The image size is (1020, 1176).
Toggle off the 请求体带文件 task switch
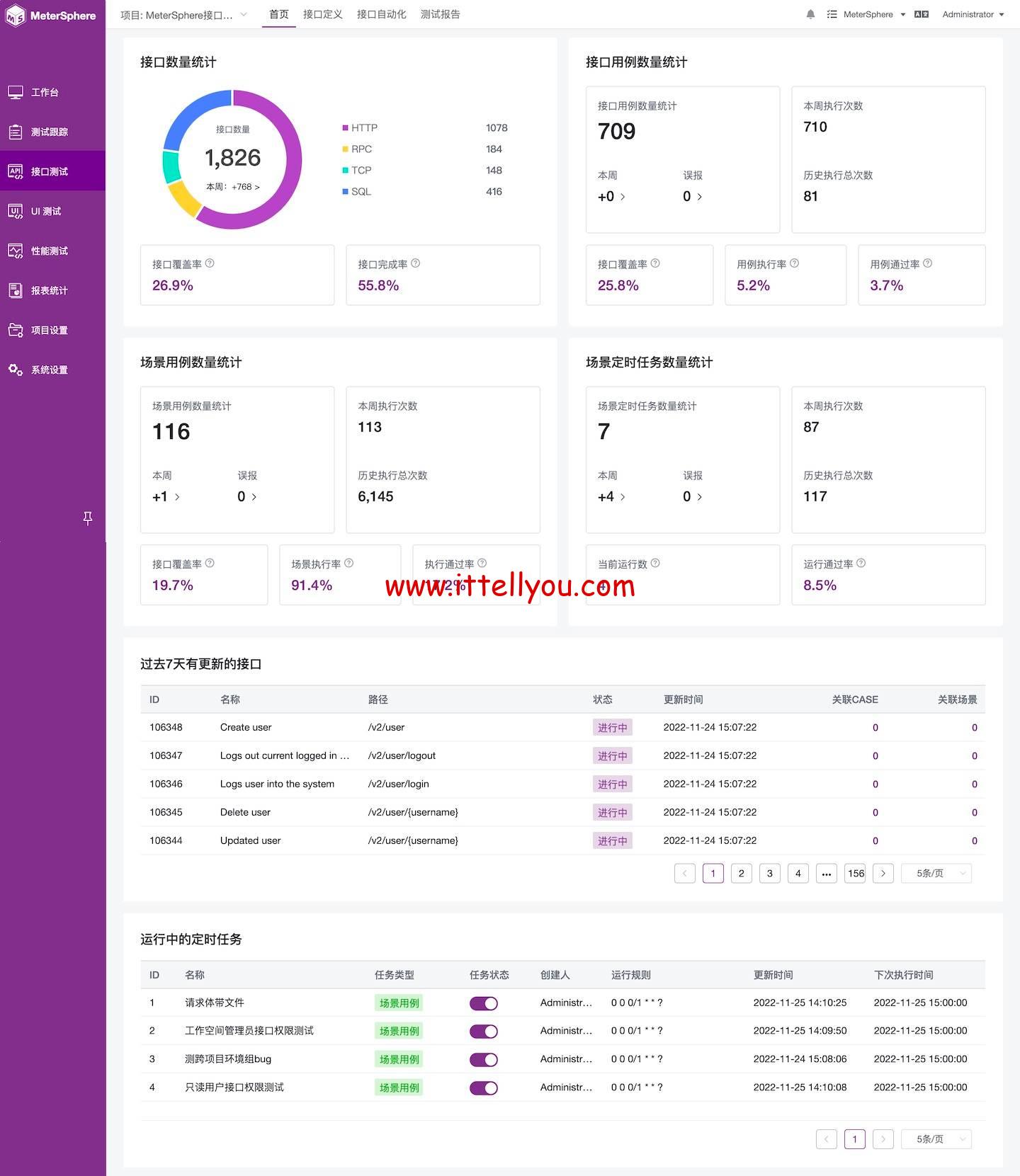pyautogui.click(x=483, y=1003)
